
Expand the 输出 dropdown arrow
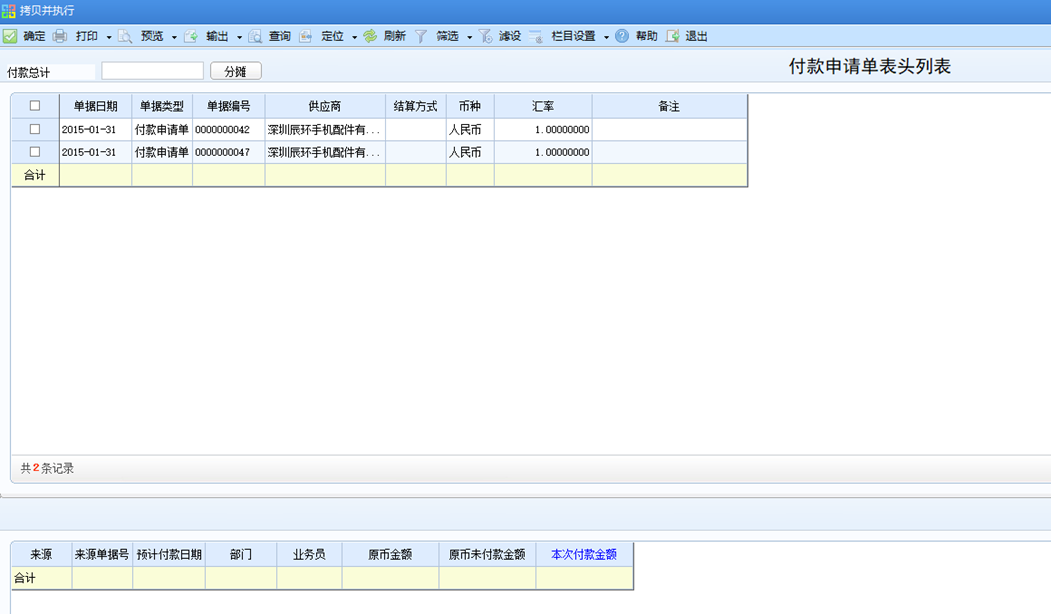point(239,38)
